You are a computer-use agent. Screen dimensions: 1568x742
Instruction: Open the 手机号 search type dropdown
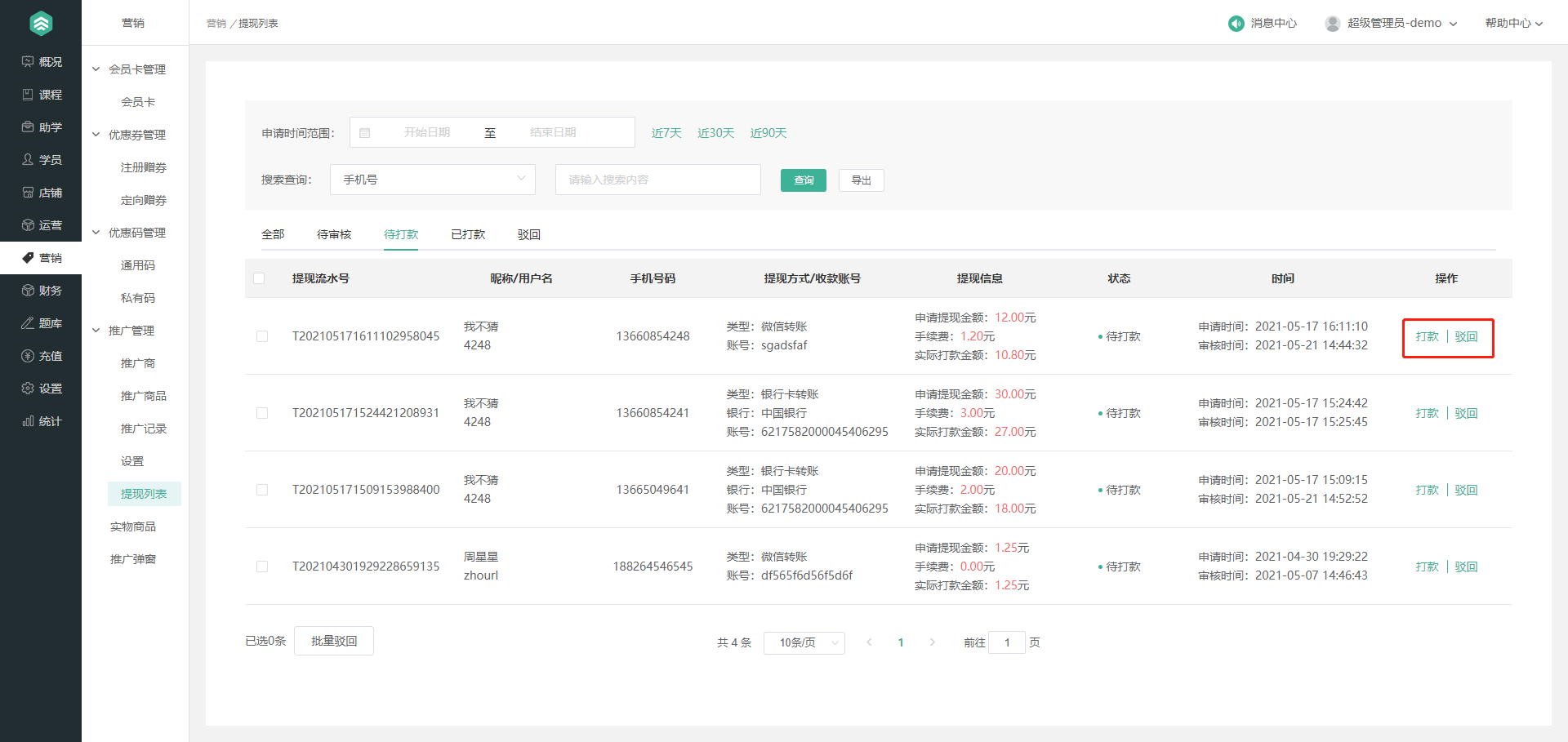(x=433, y=180)
